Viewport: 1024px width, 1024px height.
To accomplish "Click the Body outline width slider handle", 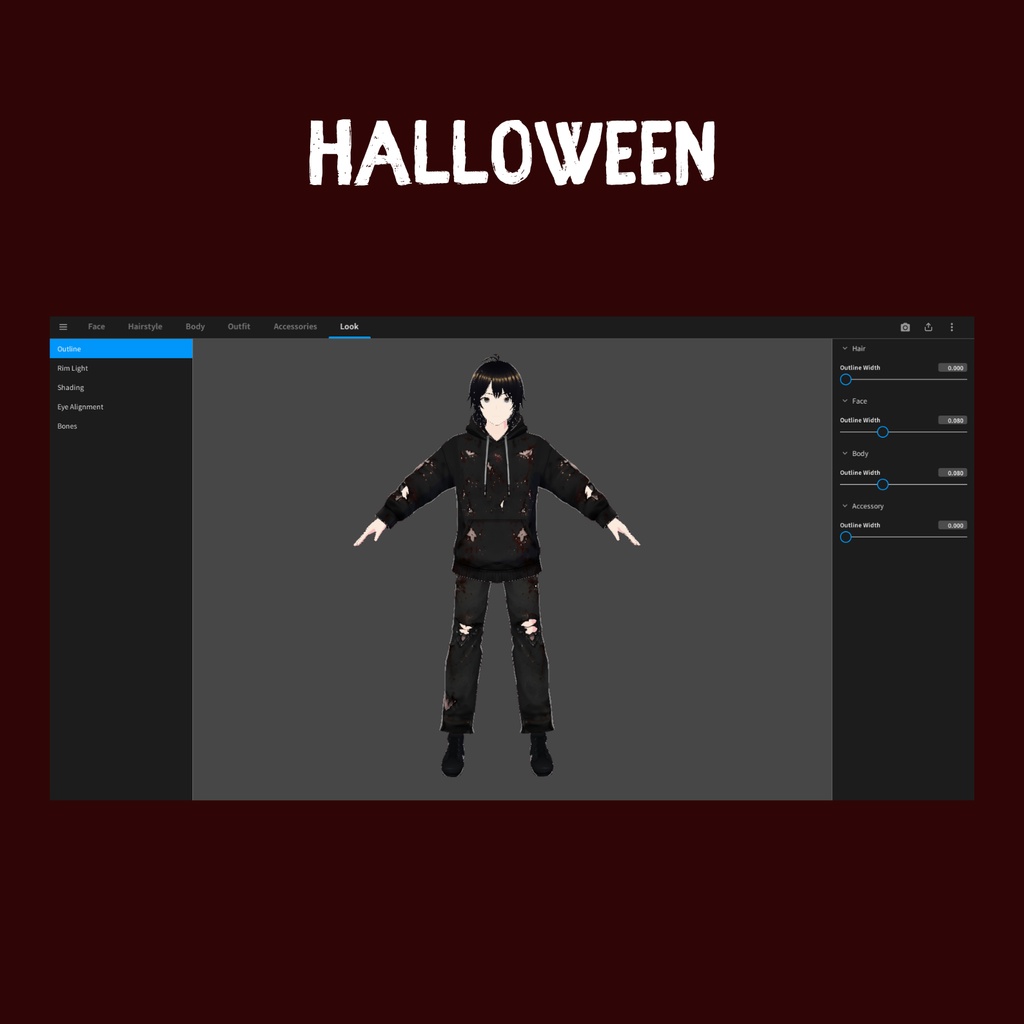I will pos(883,485).
